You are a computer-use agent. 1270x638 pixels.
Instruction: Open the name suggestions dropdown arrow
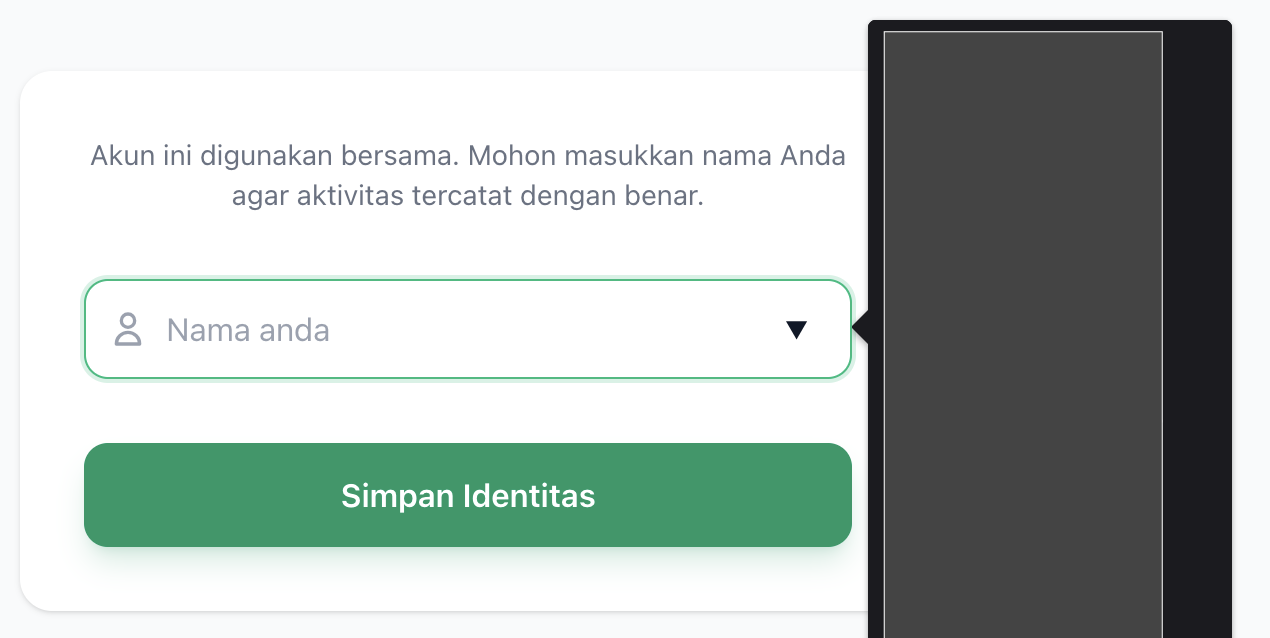pyautogui.click(x=796, y=330)
